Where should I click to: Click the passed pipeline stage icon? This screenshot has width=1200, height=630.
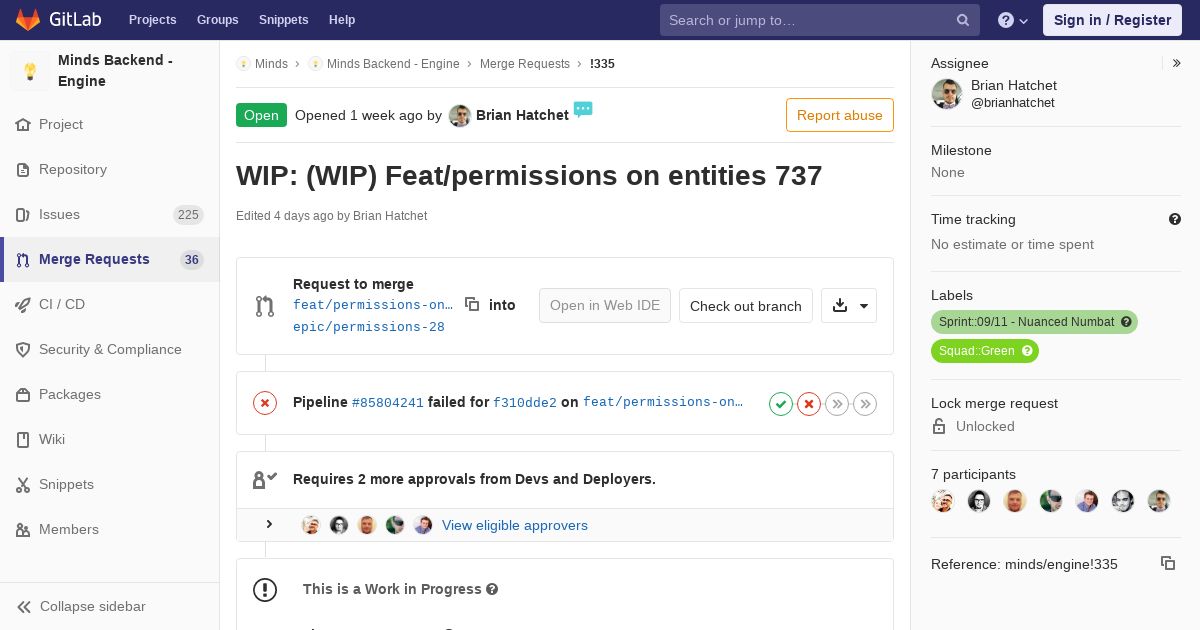pos(781,404)
